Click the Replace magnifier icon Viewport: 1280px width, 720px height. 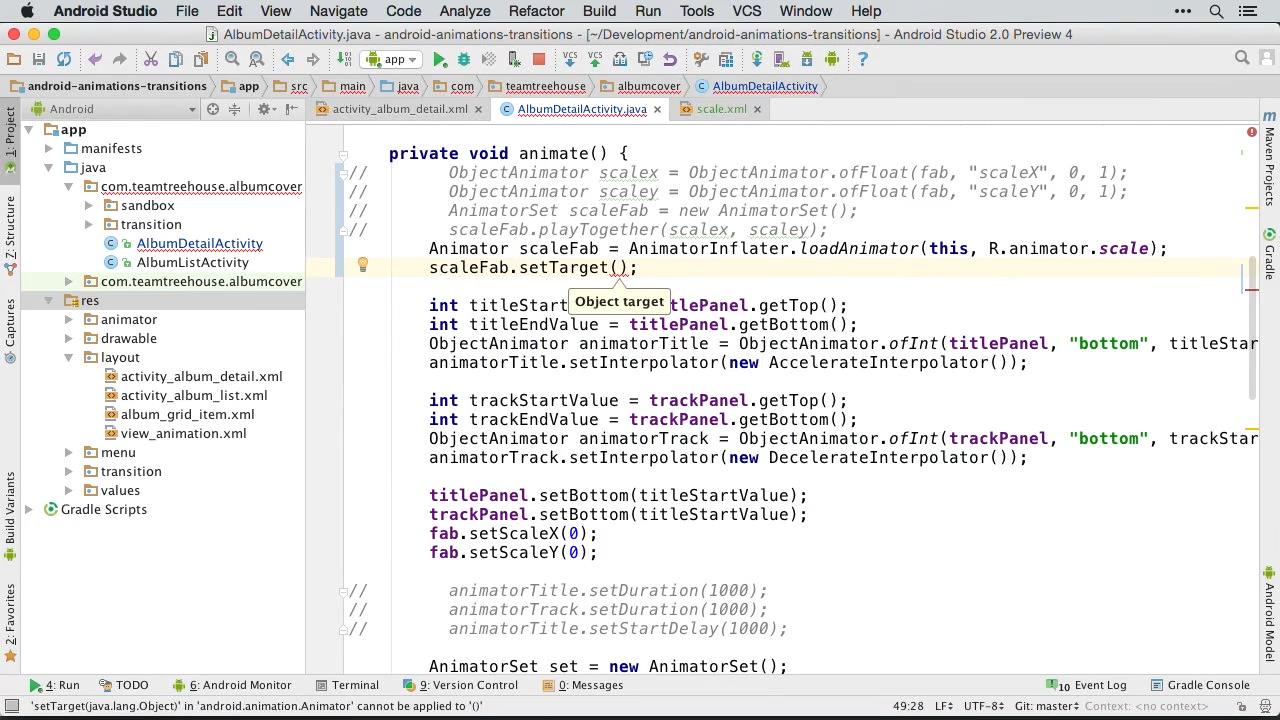coord(257,59)
